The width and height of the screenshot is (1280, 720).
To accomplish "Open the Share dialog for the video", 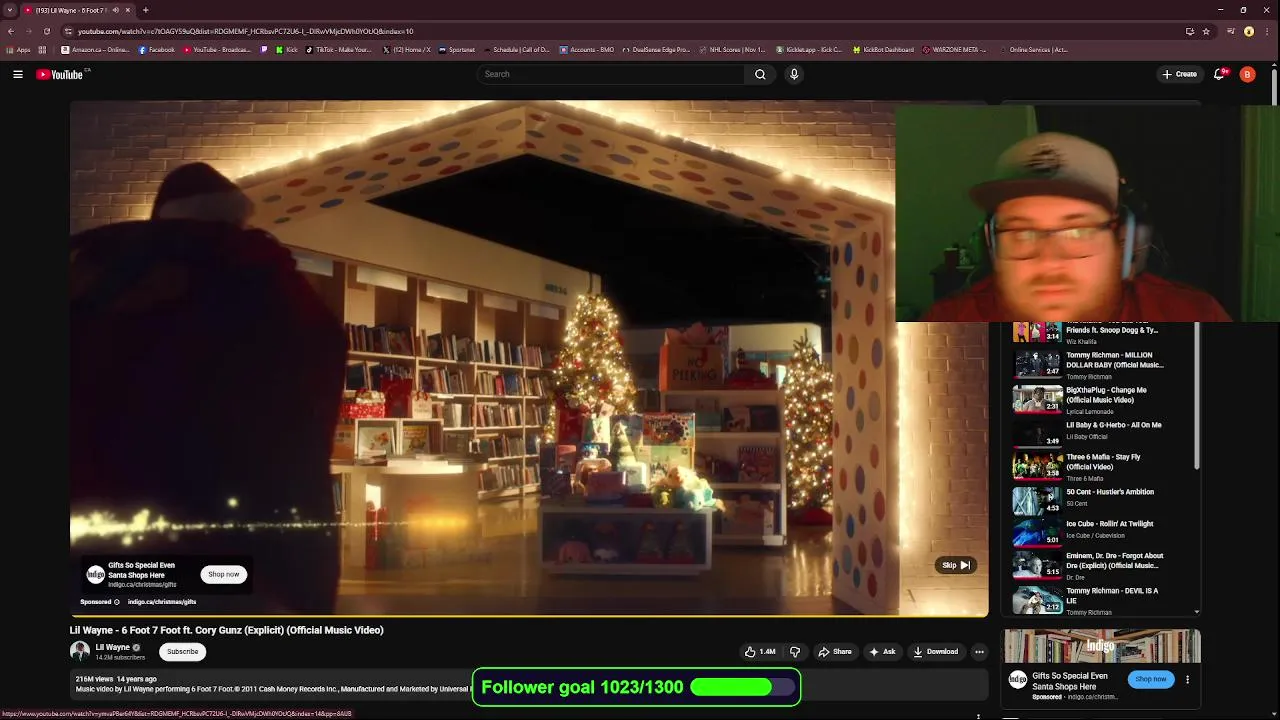I will [x=835, y=651].
